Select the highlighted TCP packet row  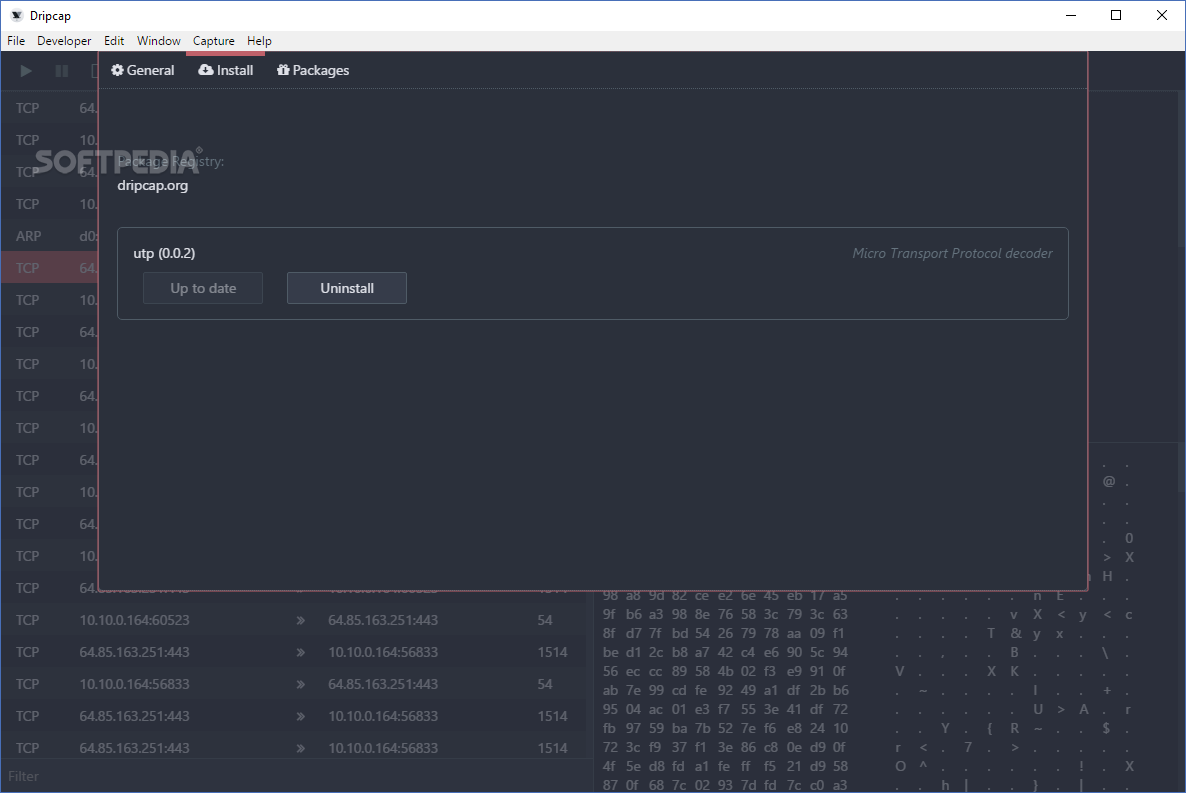tap(49, 268)
